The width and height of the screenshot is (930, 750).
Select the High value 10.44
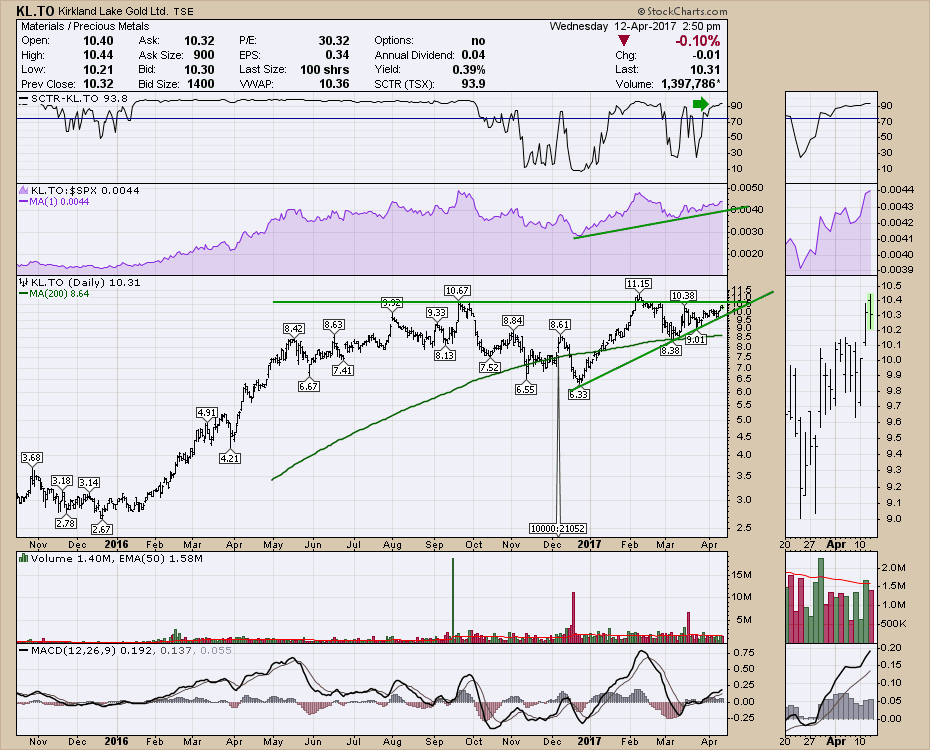pos(98,55)
